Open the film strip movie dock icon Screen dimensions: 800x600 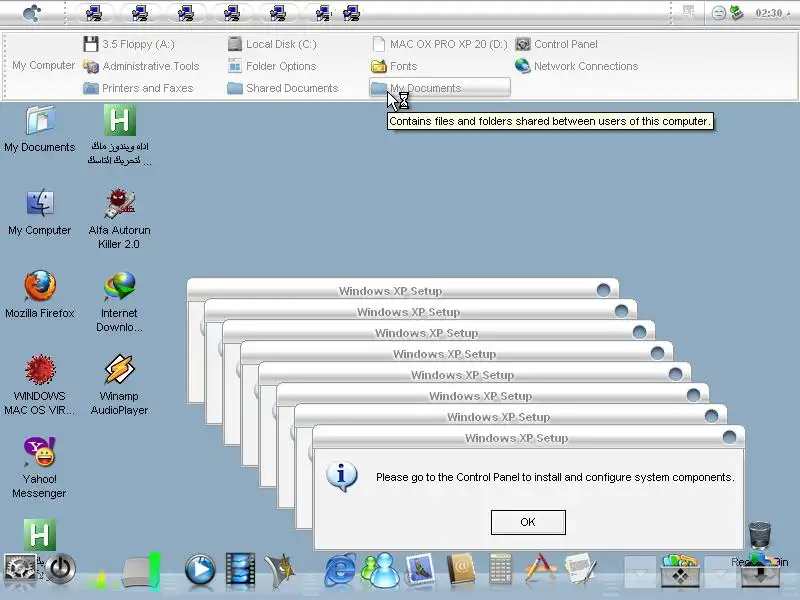[x=240, y=568]
